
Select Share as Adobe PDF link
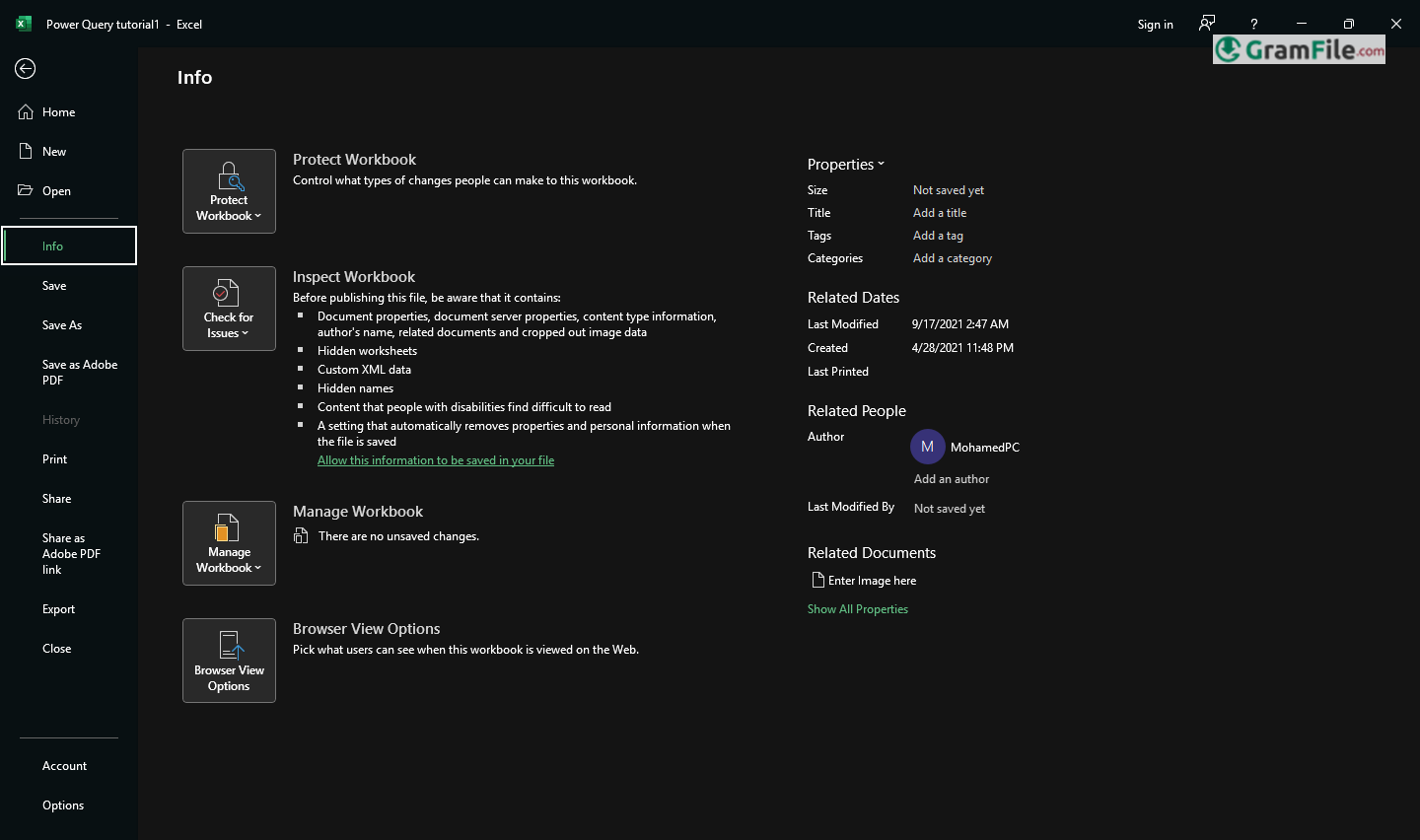tap(69, 554)
